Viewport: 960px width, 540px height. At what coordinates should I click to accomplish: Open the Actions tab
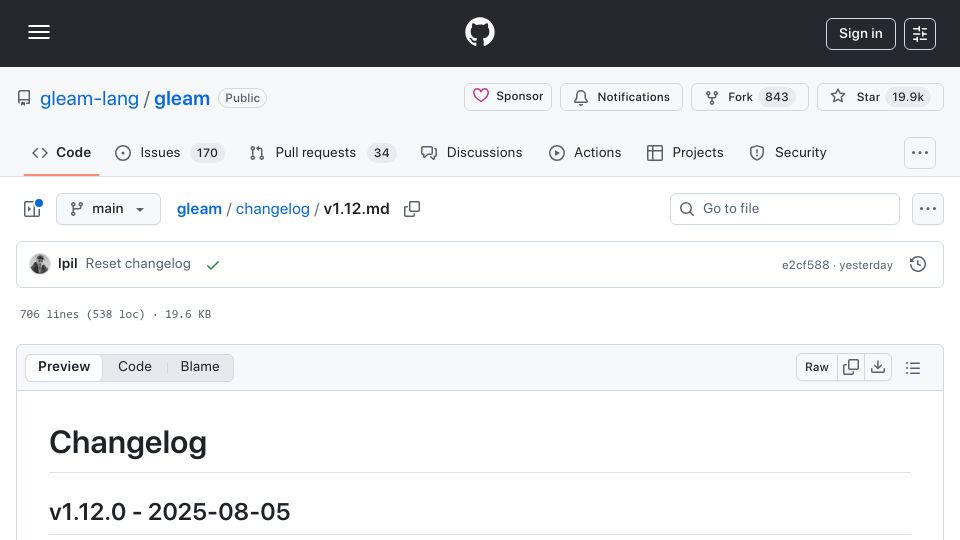coord(585,152)
